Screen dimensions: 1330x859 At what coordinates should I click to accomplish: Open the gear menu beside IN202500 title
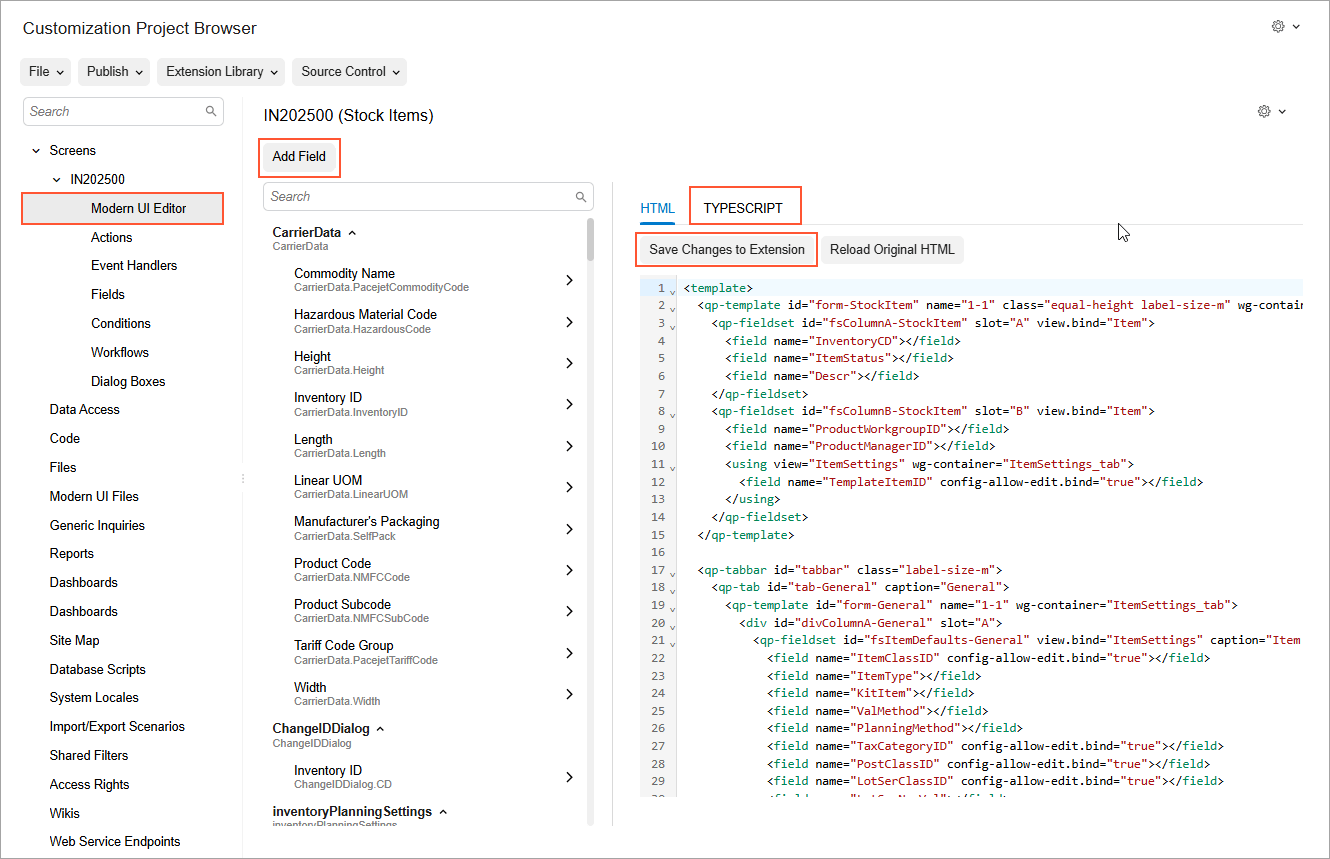click(1271, 111)
